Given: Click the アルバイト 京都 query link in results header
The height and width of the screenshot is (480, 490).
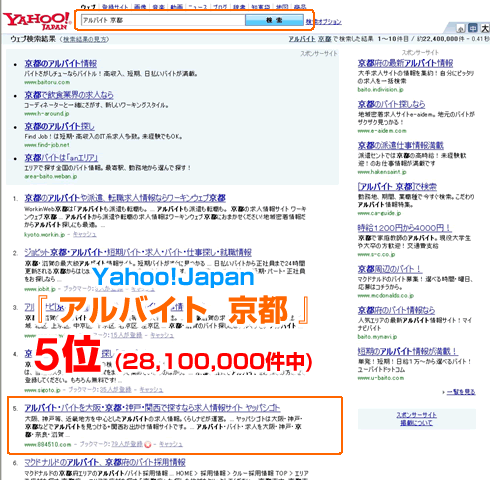Looking at the screenshot, I should (x=310, y=39).
